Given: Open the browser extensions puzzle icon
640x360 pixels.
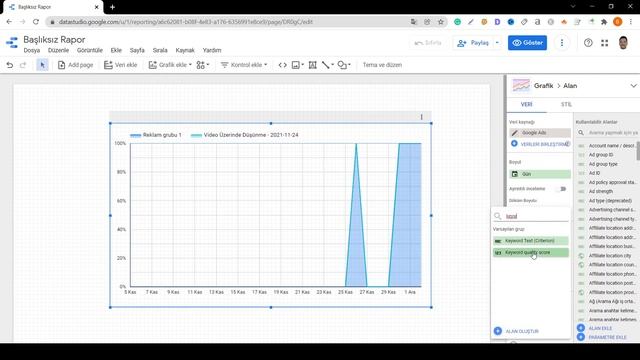Looking at the screenshot, I should [604, 22].
